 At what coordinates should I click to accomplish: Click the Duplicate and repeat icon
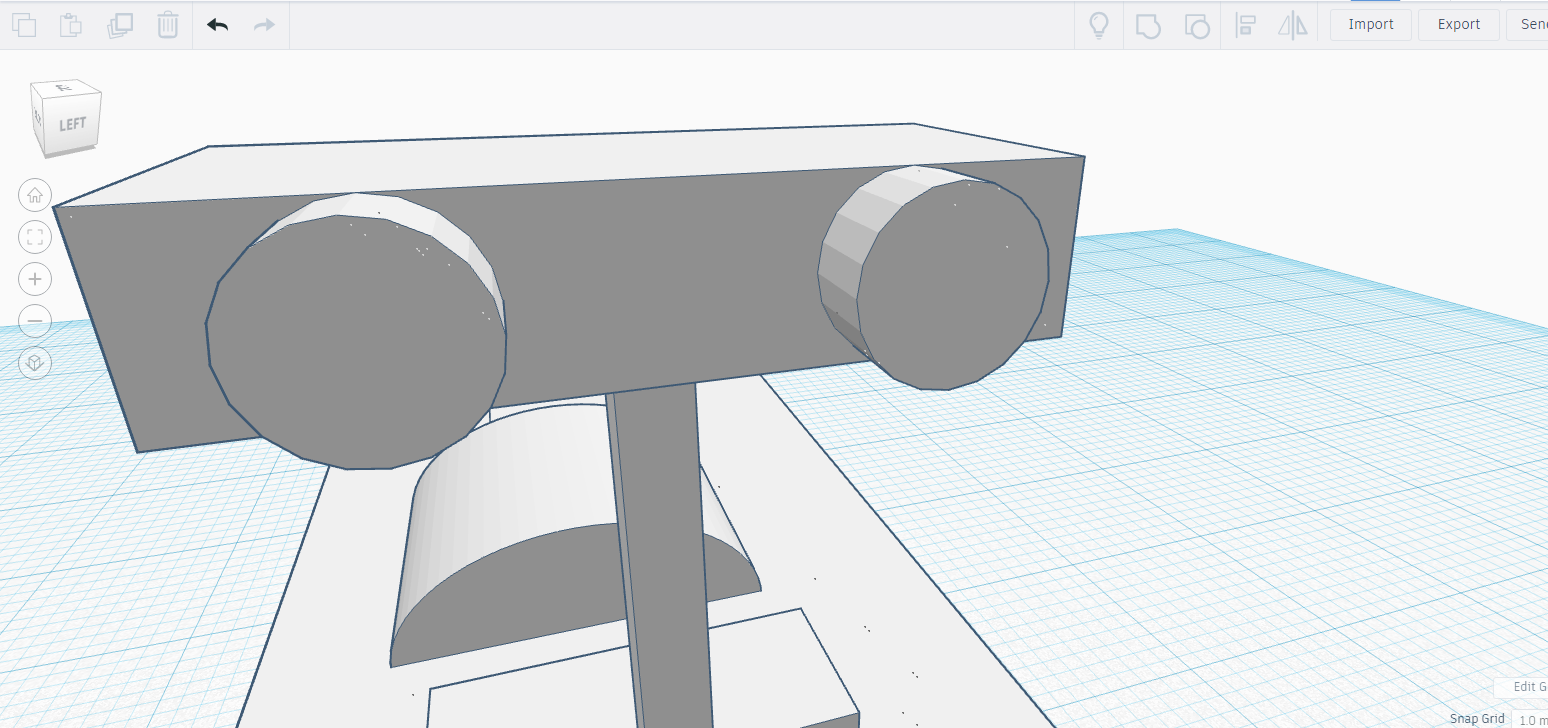[x=120, y=25]
